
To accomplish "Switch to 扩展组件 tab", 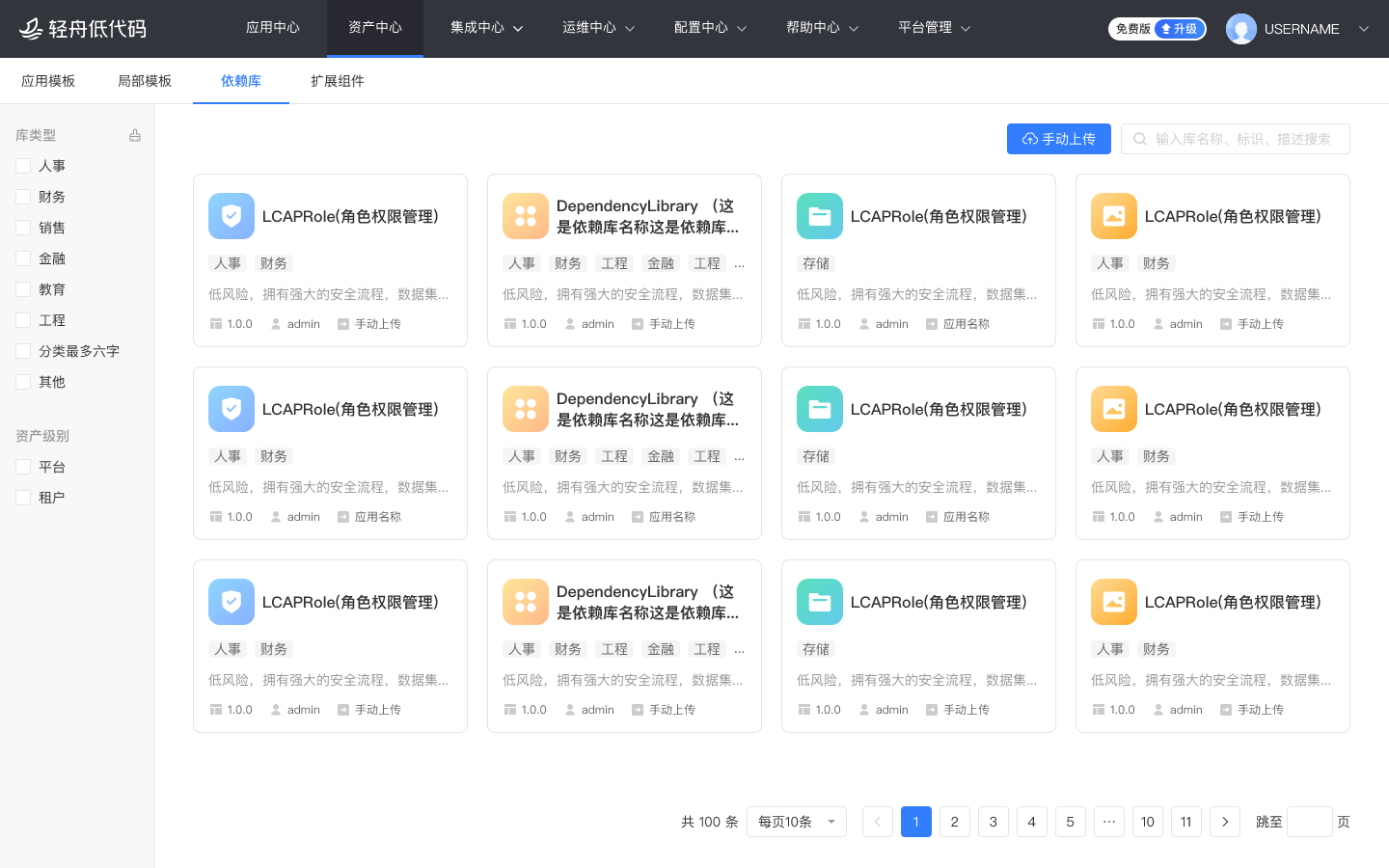I will (x=338, y=81).
